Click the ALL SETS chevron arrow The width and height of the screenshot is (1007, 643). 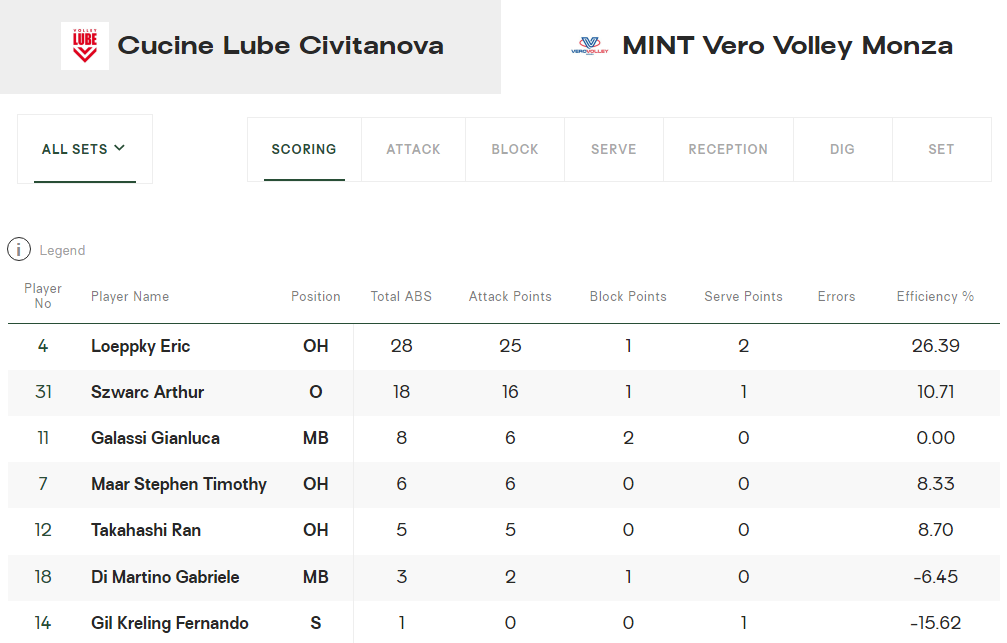119,148
